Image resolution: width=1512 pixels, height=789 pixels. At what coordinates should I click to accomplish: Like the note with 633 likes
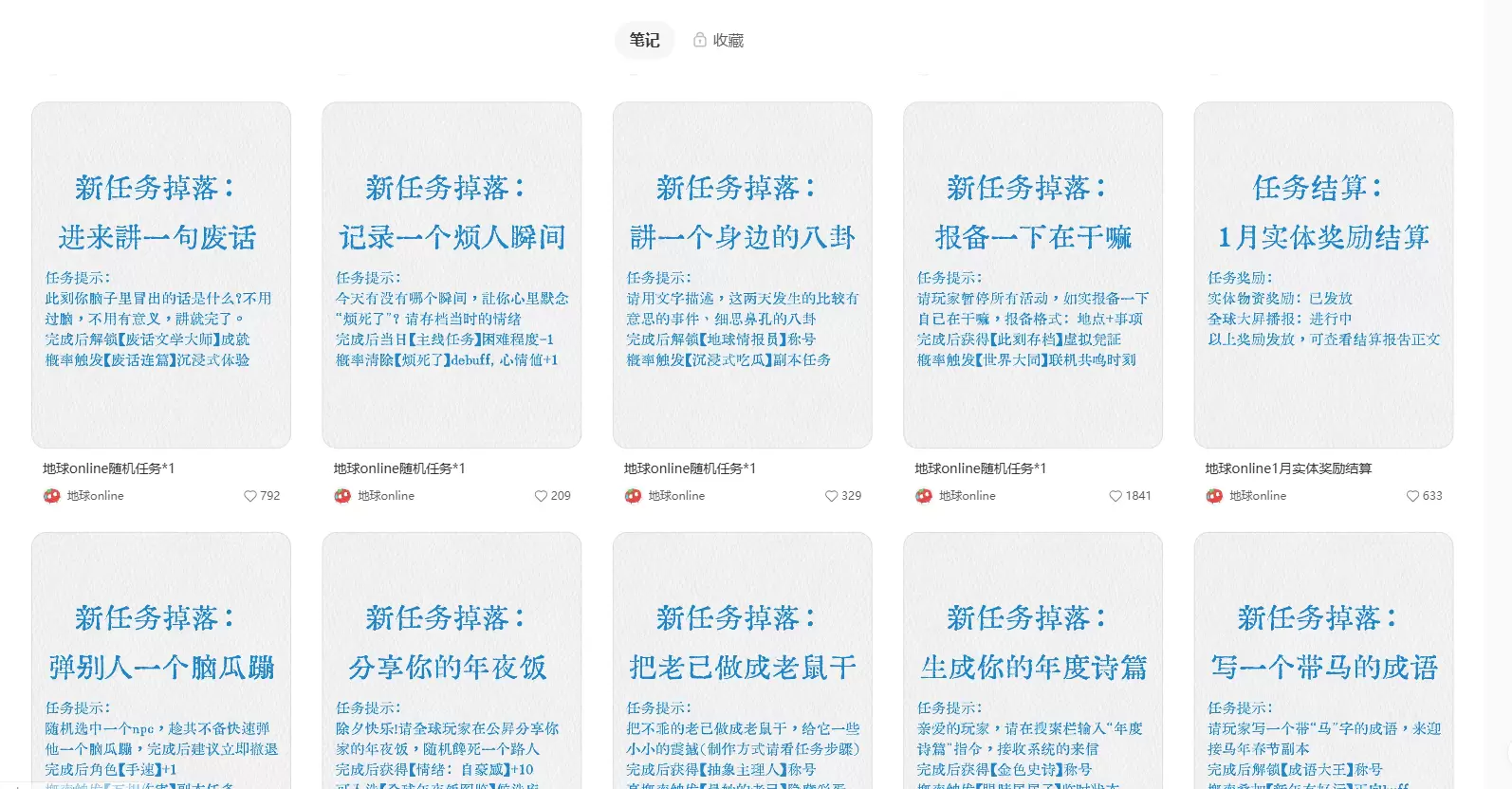point(1412,496)
